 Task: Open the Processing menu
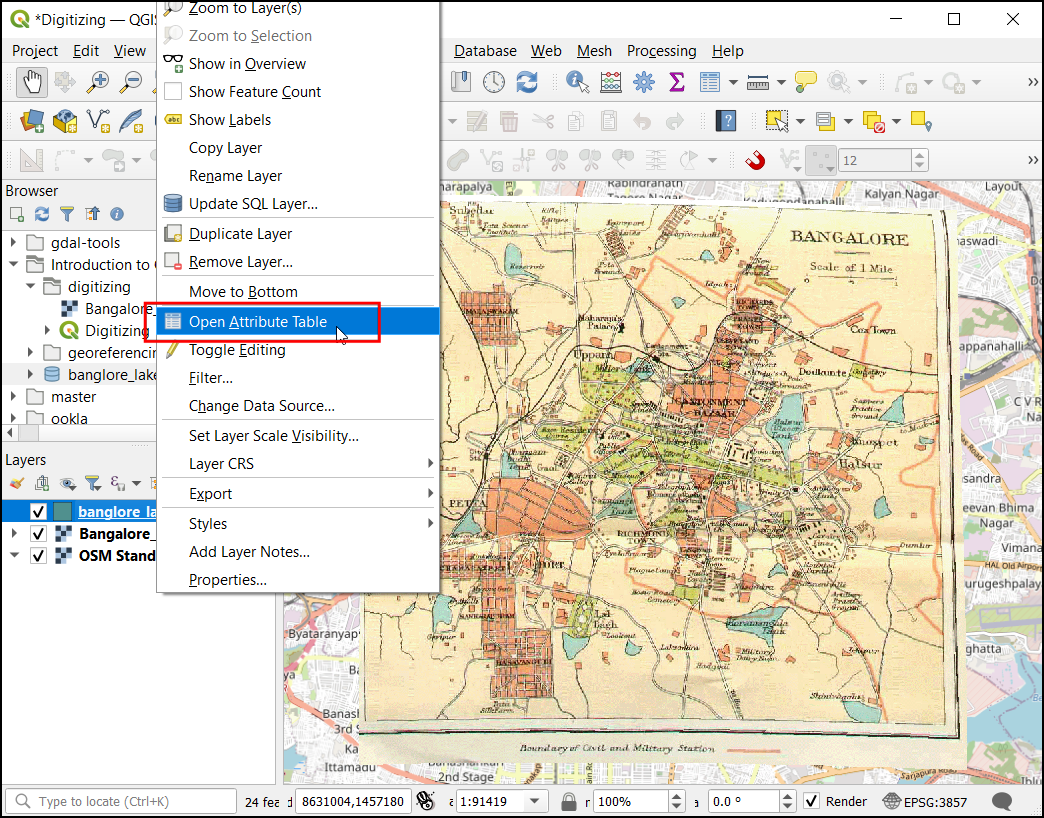661,51
